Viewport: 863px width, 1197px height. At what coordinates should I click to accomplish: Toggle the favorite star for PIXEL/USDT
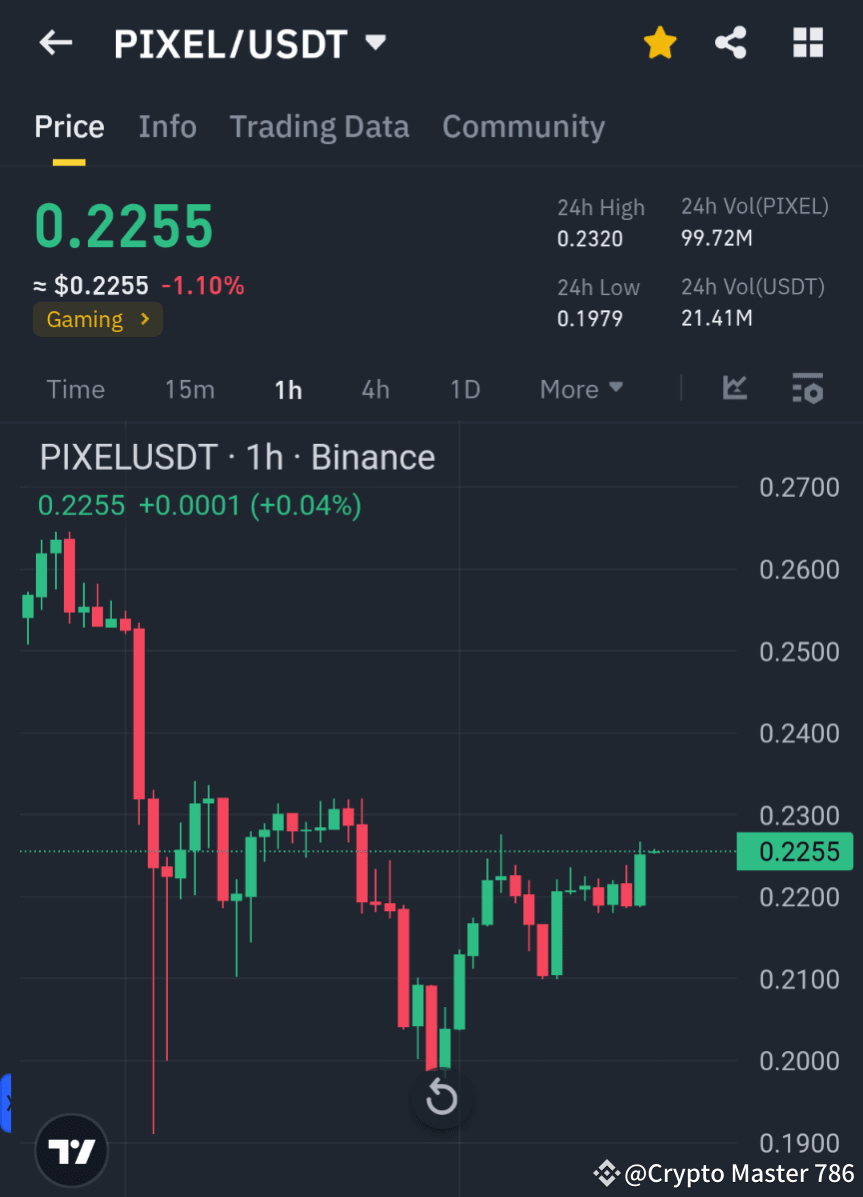point(660,42)
